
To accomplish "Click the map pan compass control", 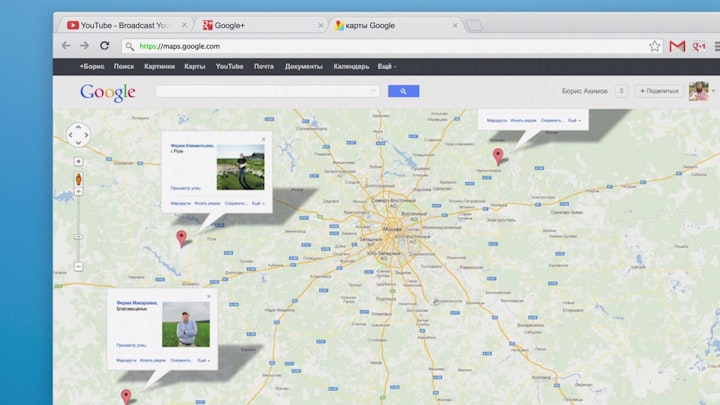I will coord(78,134).
